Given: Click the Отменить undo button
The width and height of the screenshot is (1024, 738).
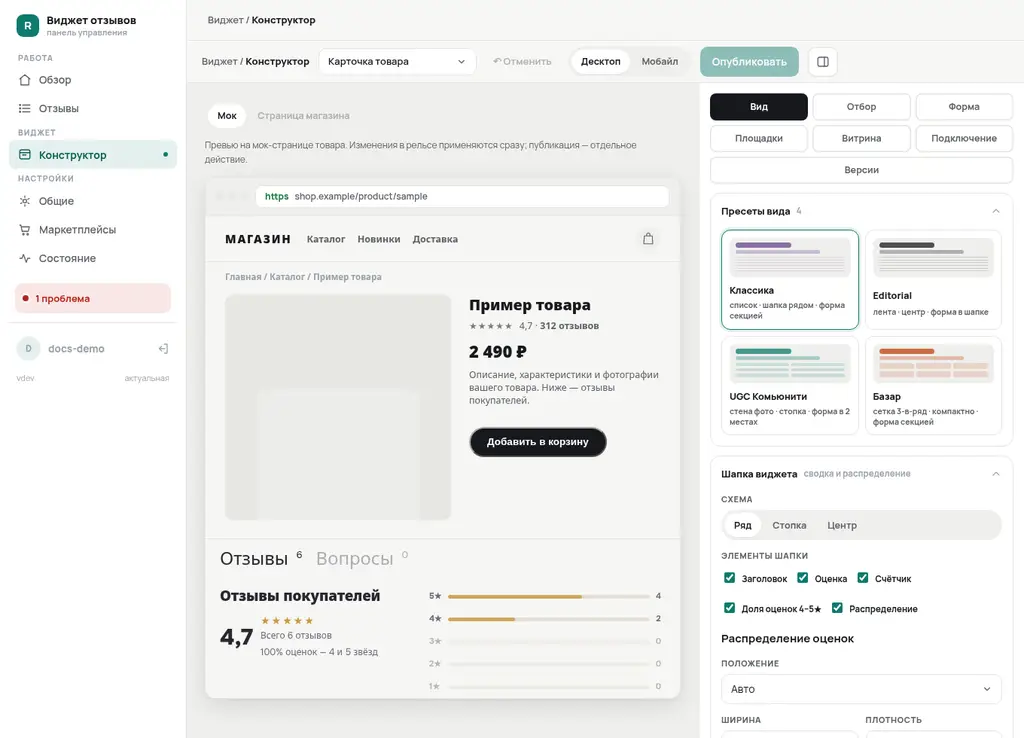Looking at the screenshot, I should pos(522,61).
